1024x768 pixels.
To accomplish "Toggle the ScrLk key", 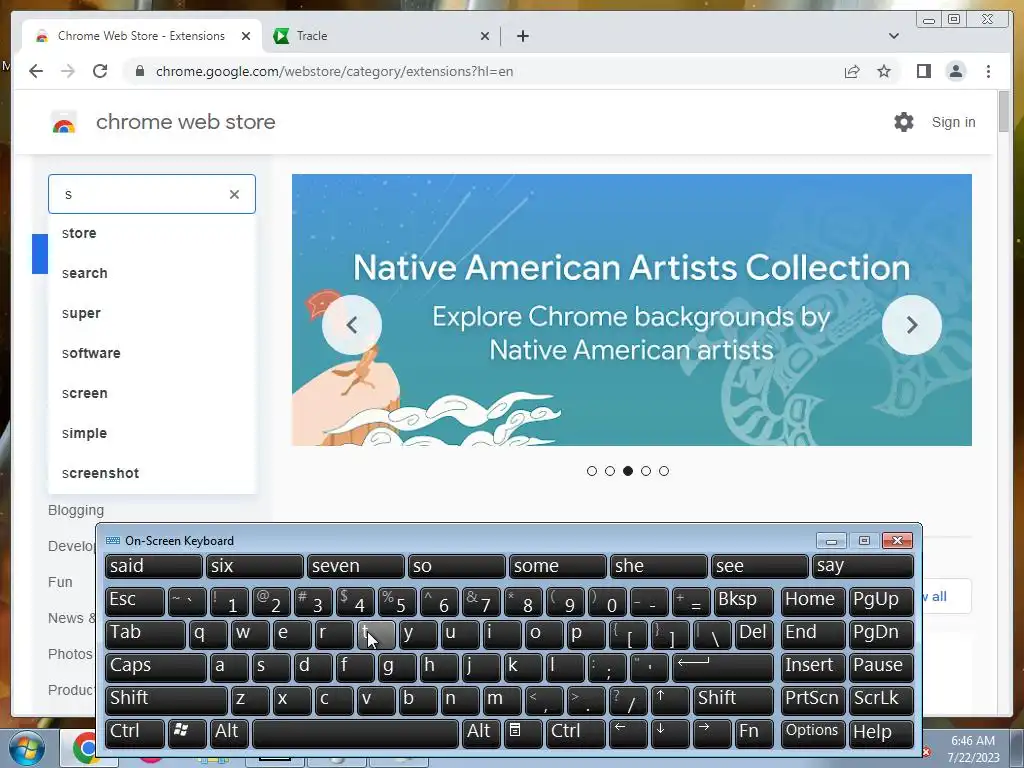I will click(x=881, y=699).
